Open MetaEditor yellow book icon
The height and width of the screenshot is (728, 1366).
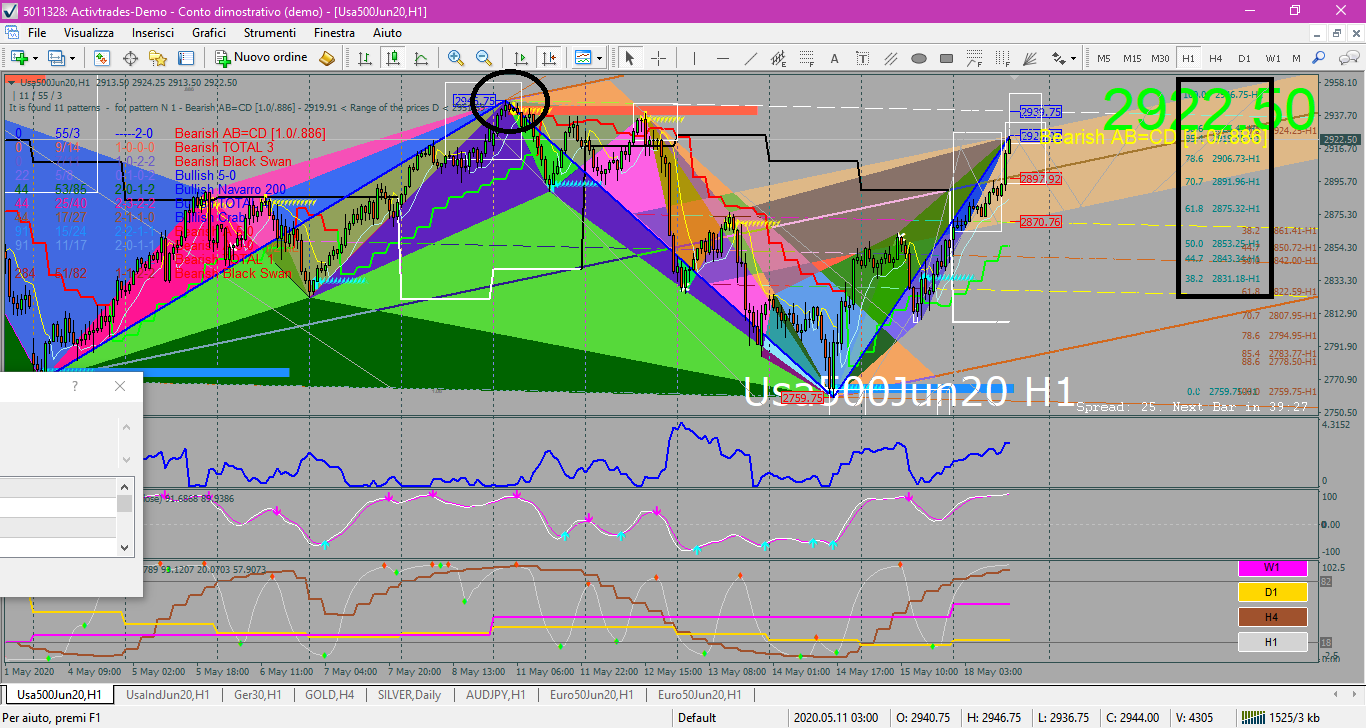pos(327,58)
